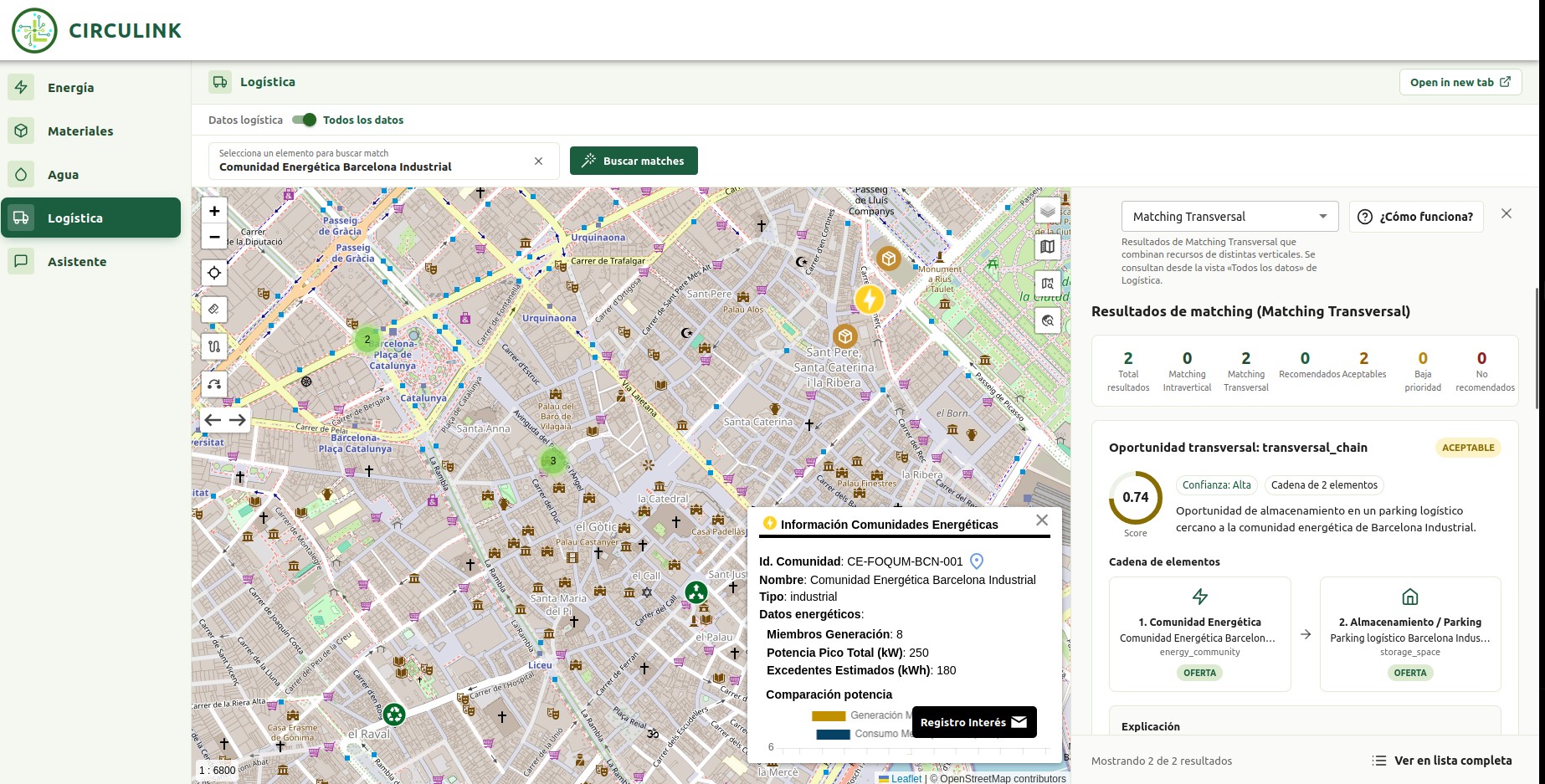Click the 0.74 score gauge
This screenshot has width=1545, height=784.
(1136, 498)
